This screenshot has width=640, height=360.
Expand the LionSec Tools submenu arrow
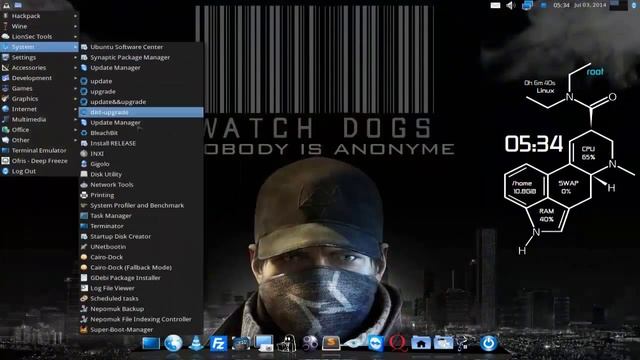tap(76, 37)
